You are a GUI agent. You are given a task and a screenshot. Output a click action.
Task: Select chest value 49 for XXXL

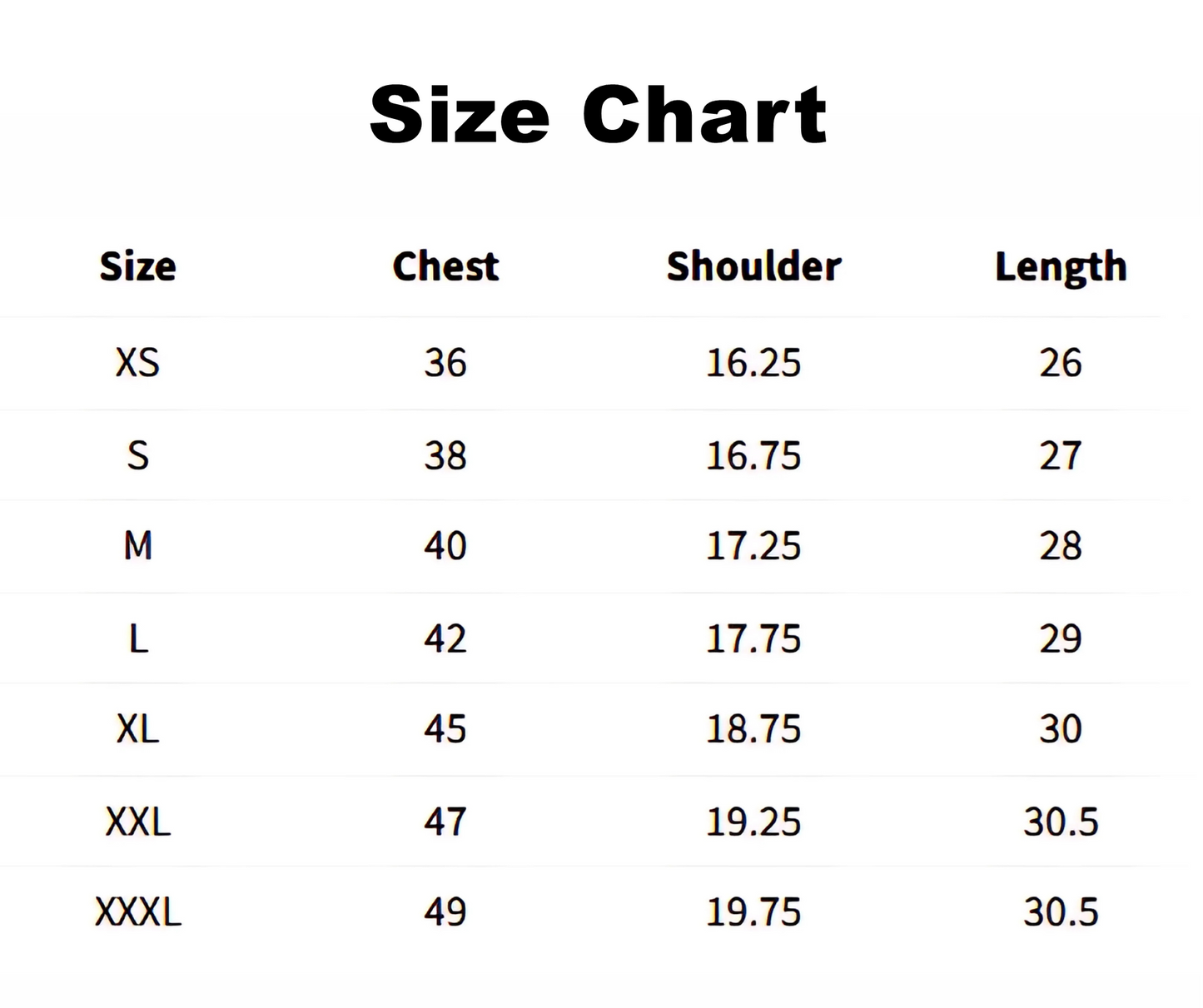click(x=445, y=911)
